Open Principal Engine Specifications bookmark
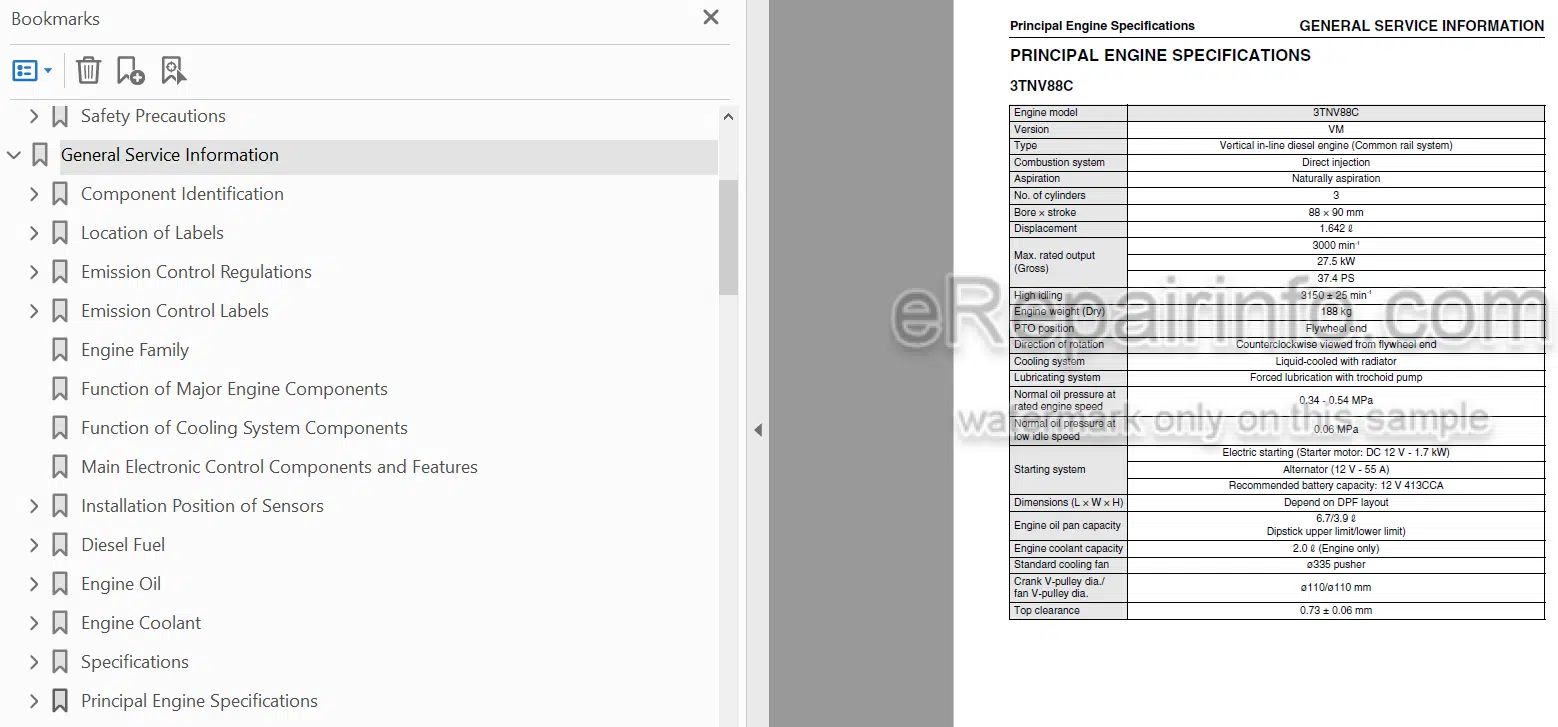Viewport: 1558px width, 727px height. 199,701
